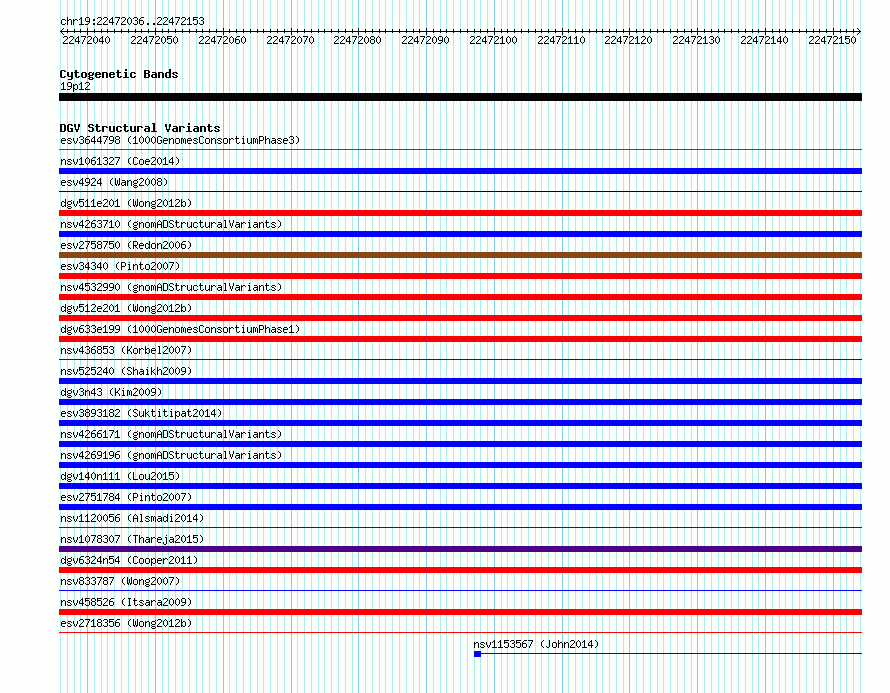Image resolution: width=890 pixels, height=693 pixels.
Task: Click ruler position 22472060
Action: click(x=222, y=40)
